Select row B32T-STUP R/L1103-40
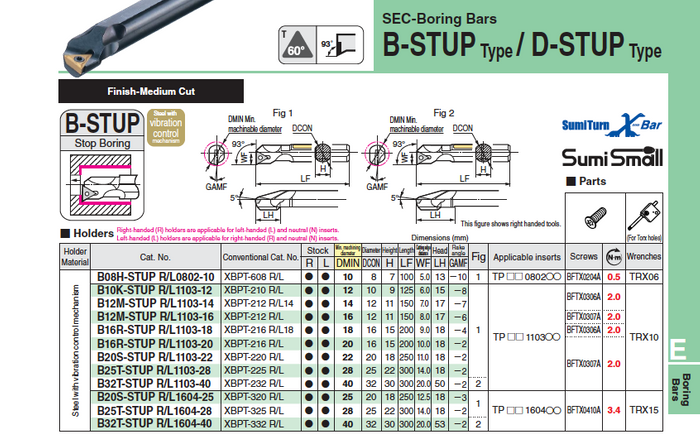 [x=279, y=384]
